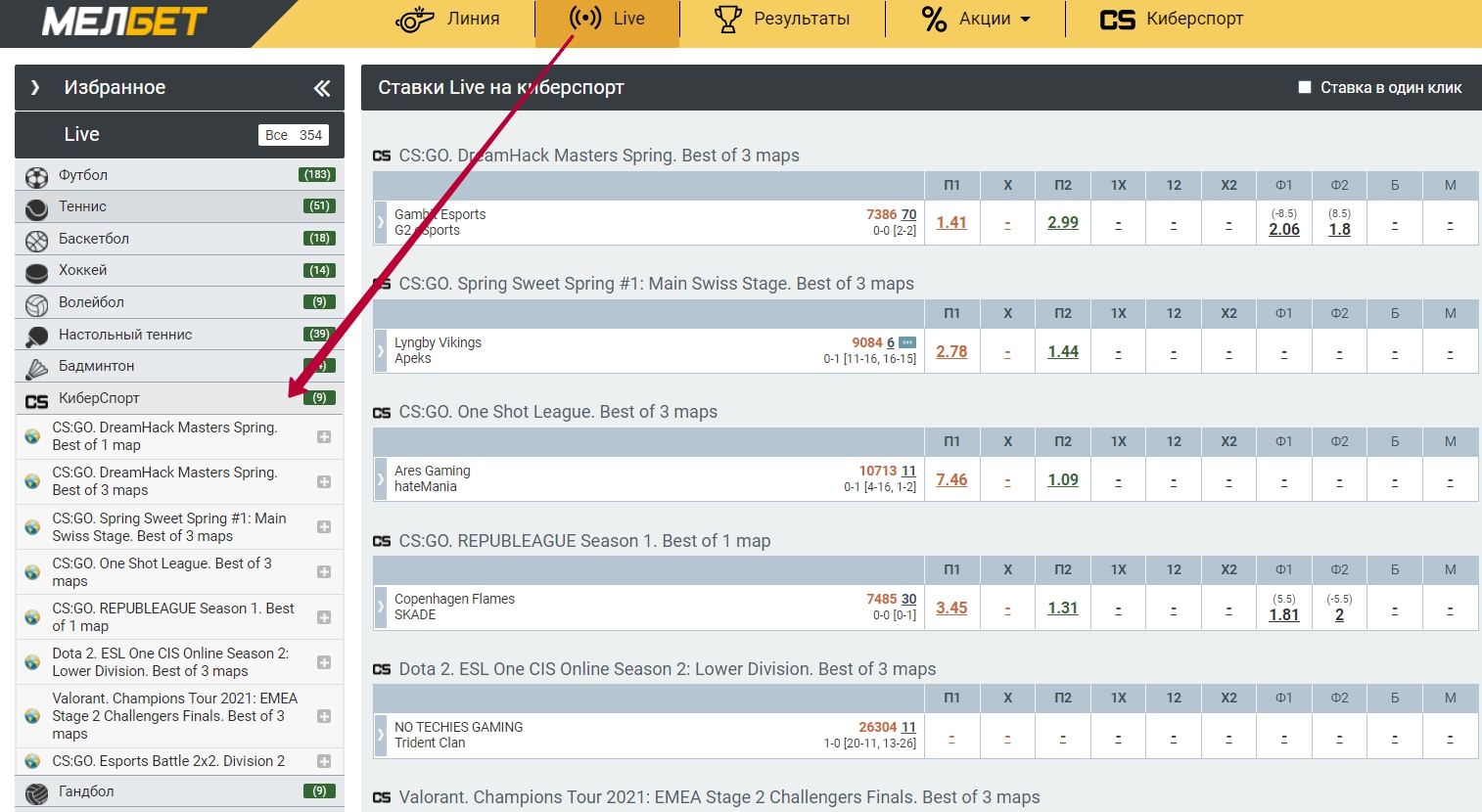The height and width of the screenshot is (812, 1482).
Task: Open the Ares Gaming vs hateMania match
Action: click(x=433, y=478)
